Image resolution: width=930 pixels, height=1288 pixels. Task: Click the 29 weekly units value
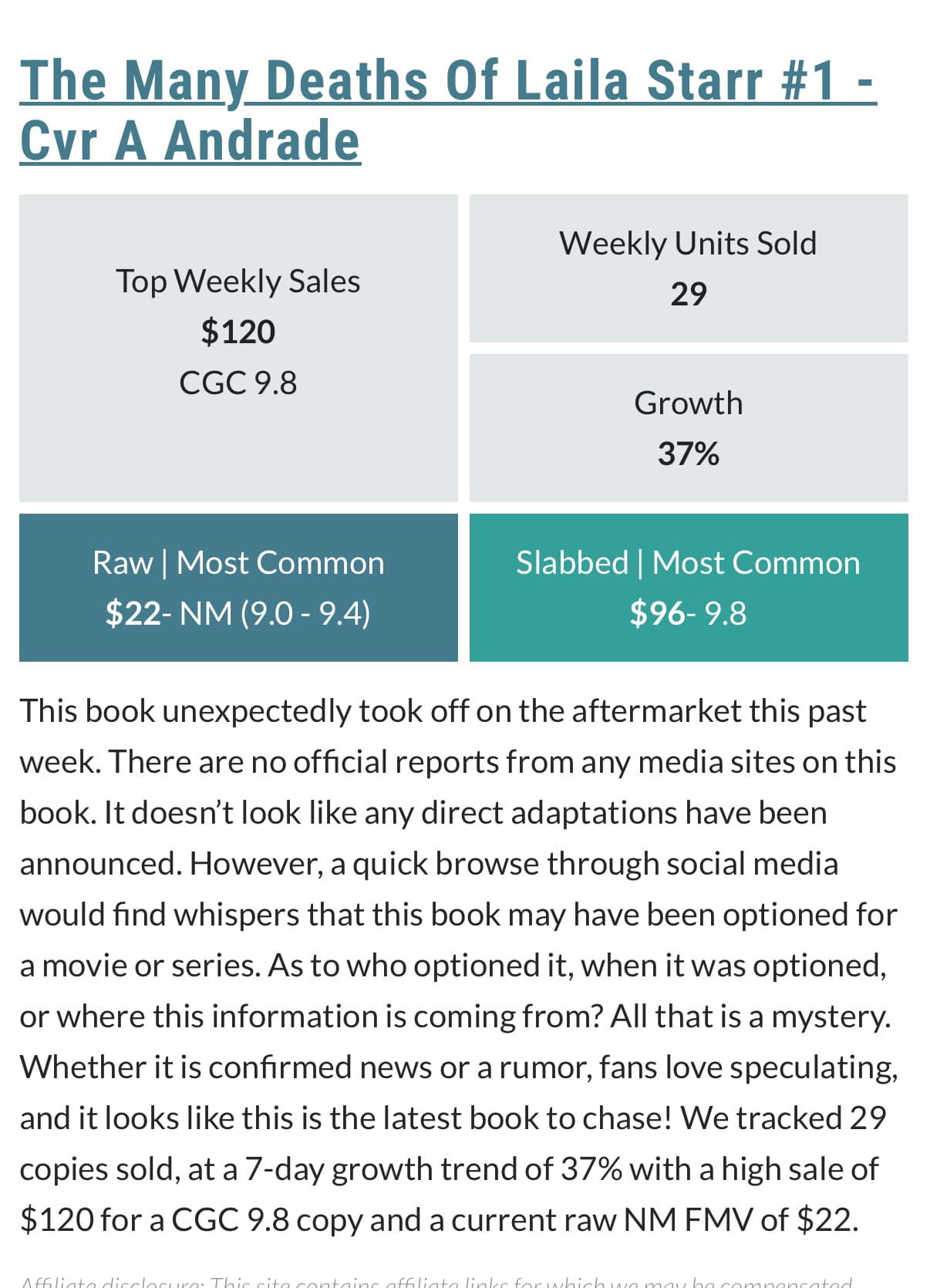[x=688, y=295]
